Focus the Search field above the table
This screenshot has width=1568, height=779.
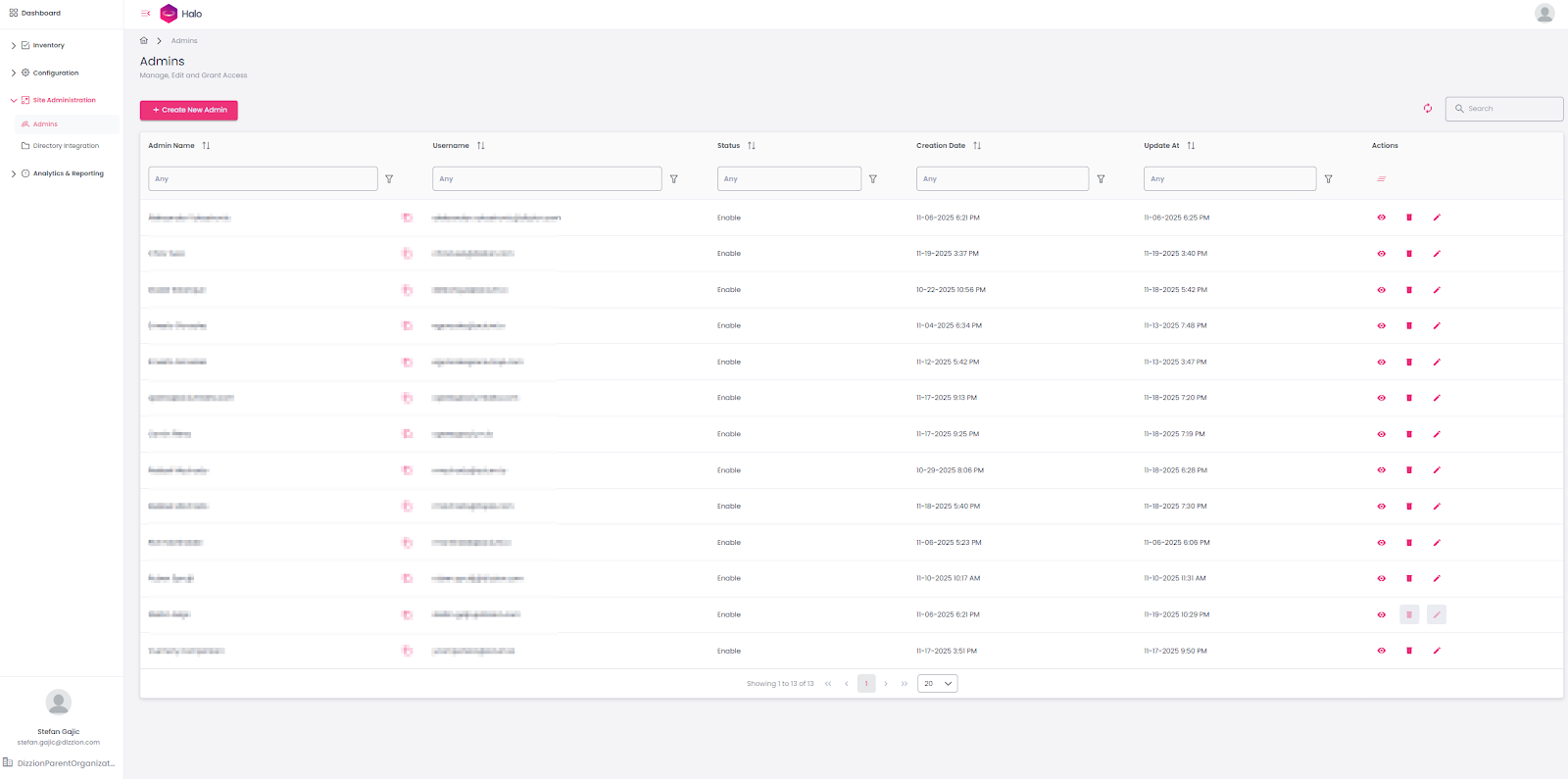(1504, 109)
